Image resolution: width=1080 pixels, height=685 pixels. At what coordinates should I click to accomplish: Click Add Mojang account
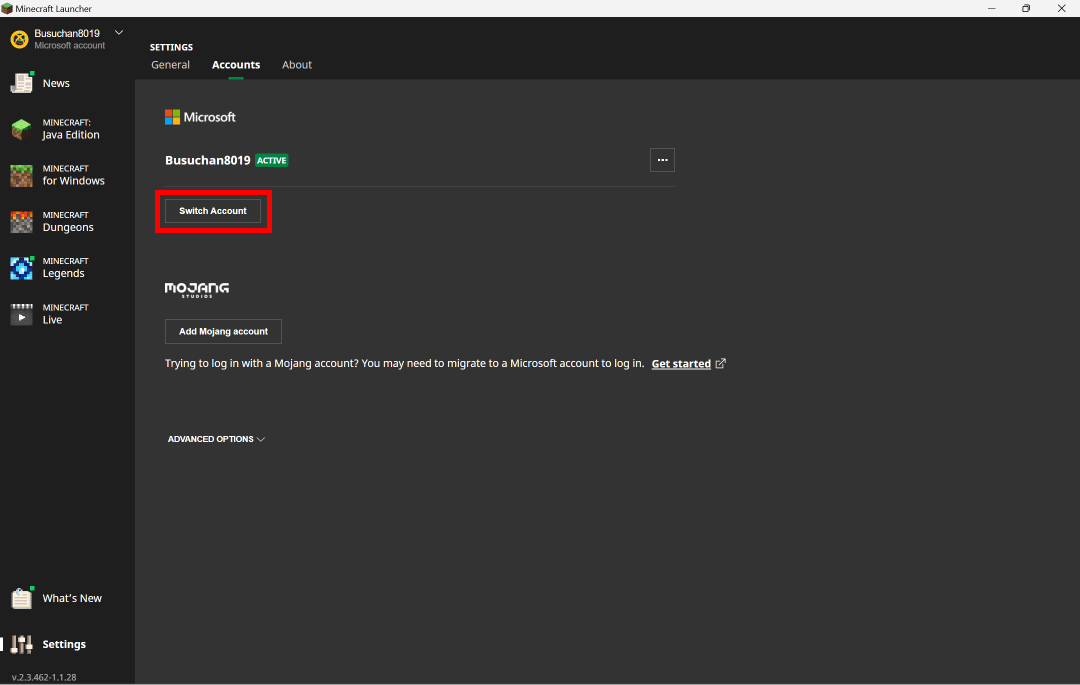point(223,331)
